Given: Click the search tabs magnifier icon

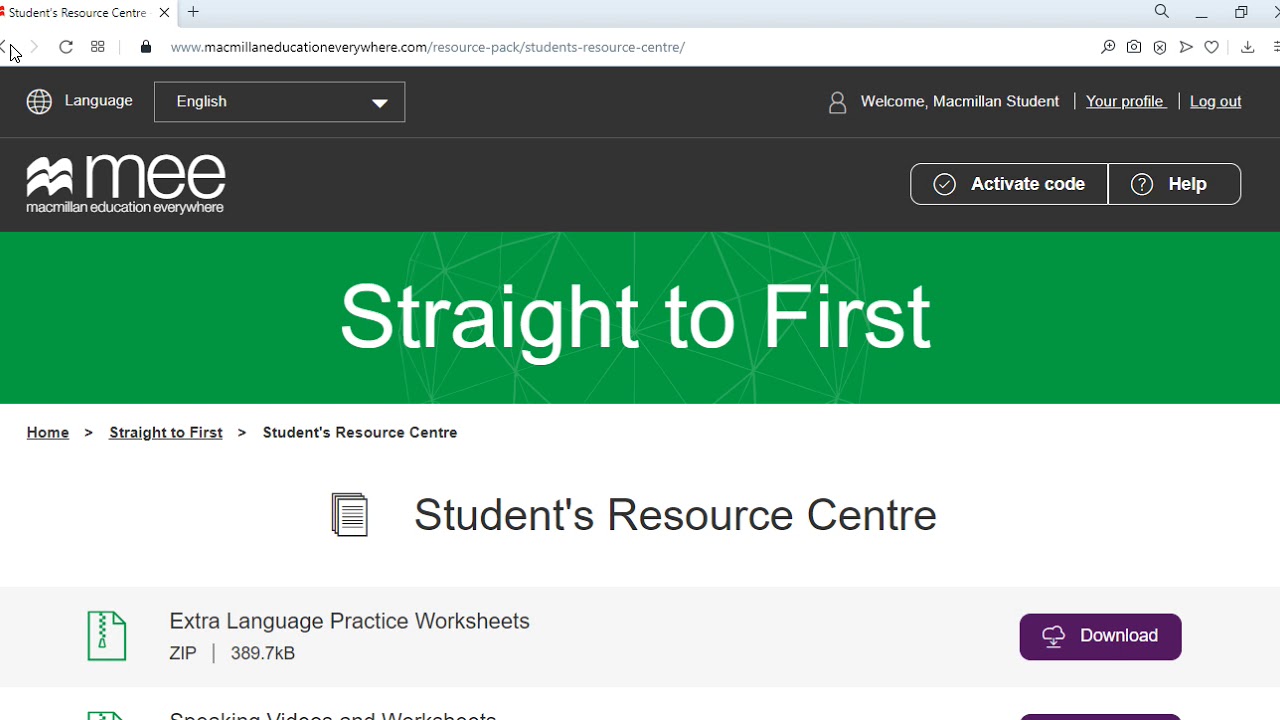Looking at the screenshot, I should (1161, 12).
